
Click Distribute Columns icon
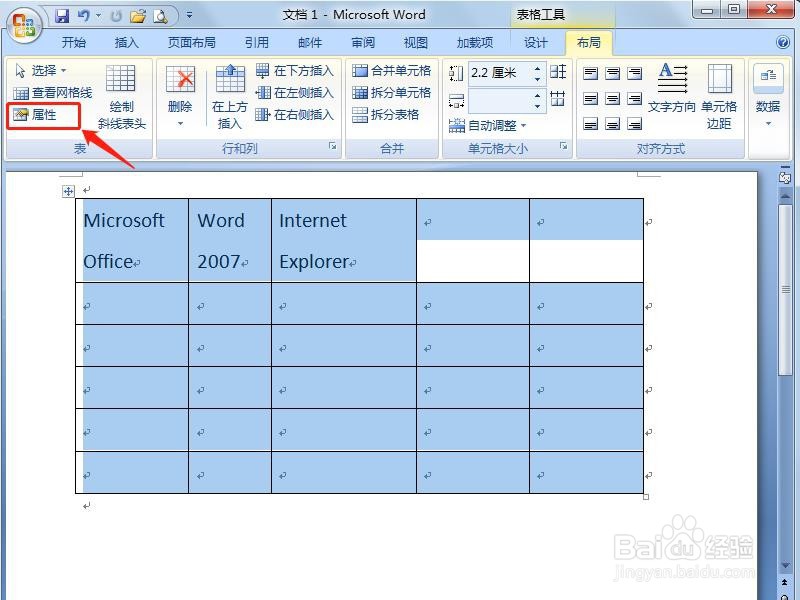tap(558, 98)
